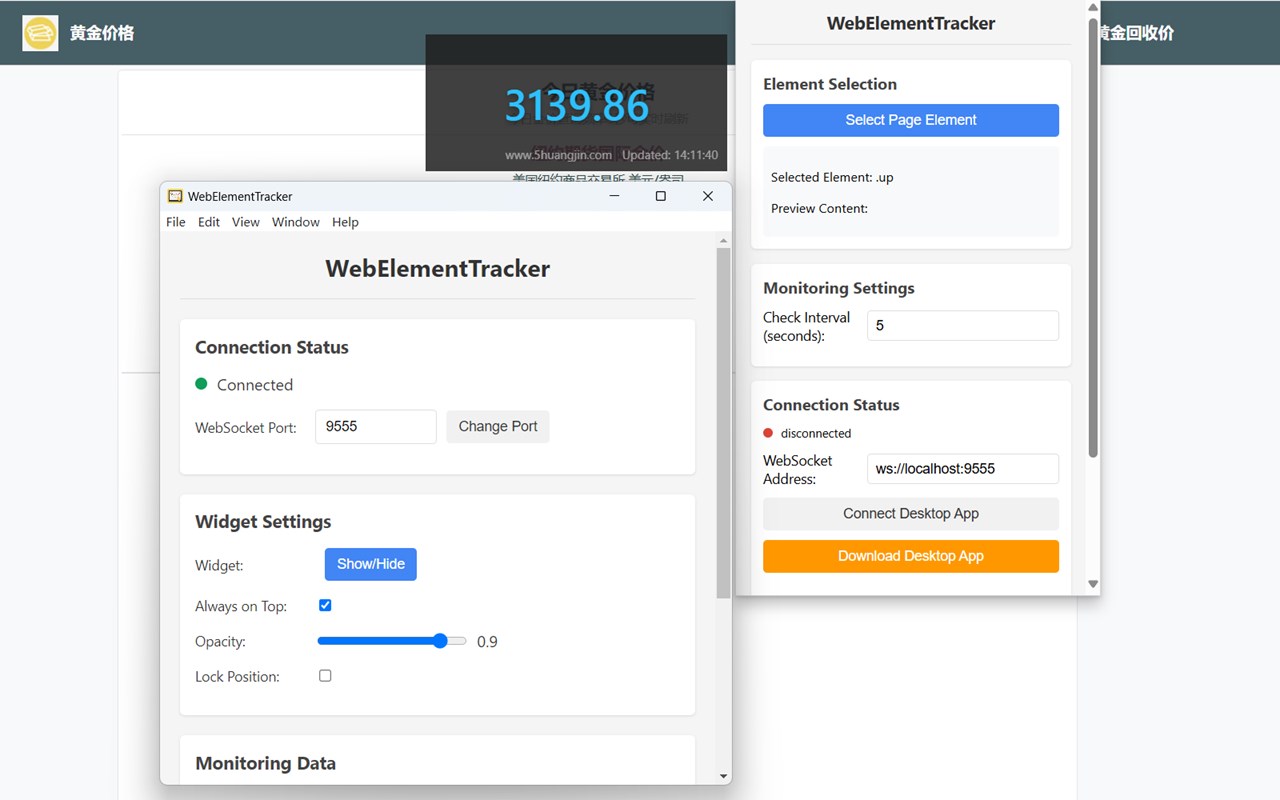Click the www.5huangjin.com widget text

coord(558,155)
